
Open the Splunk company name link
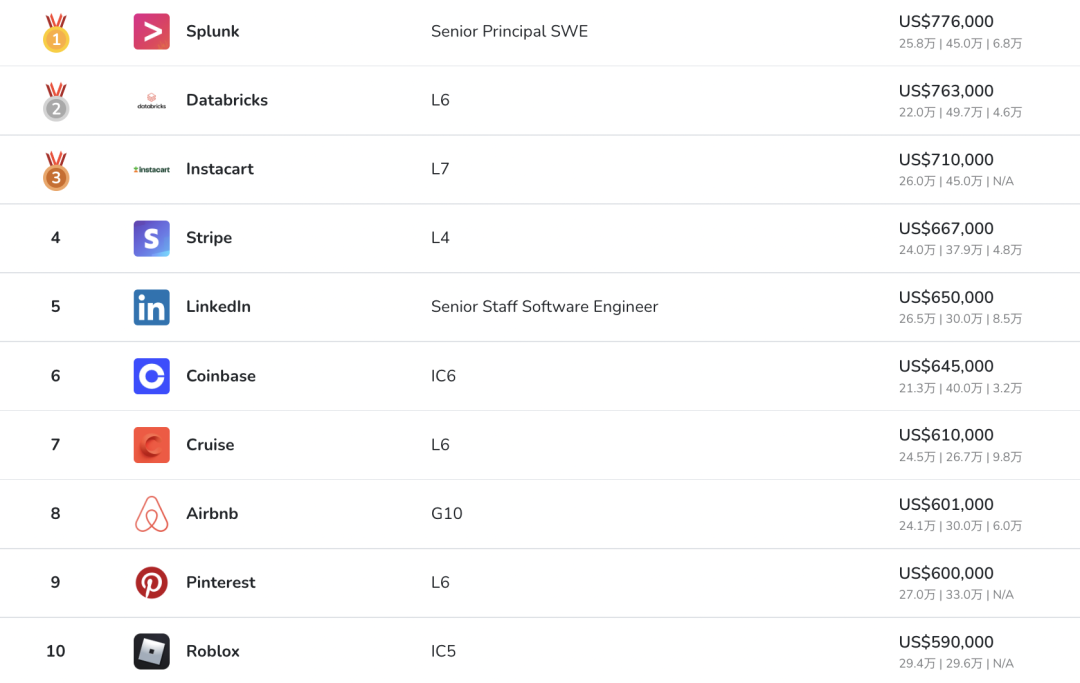tap(212, 31)
